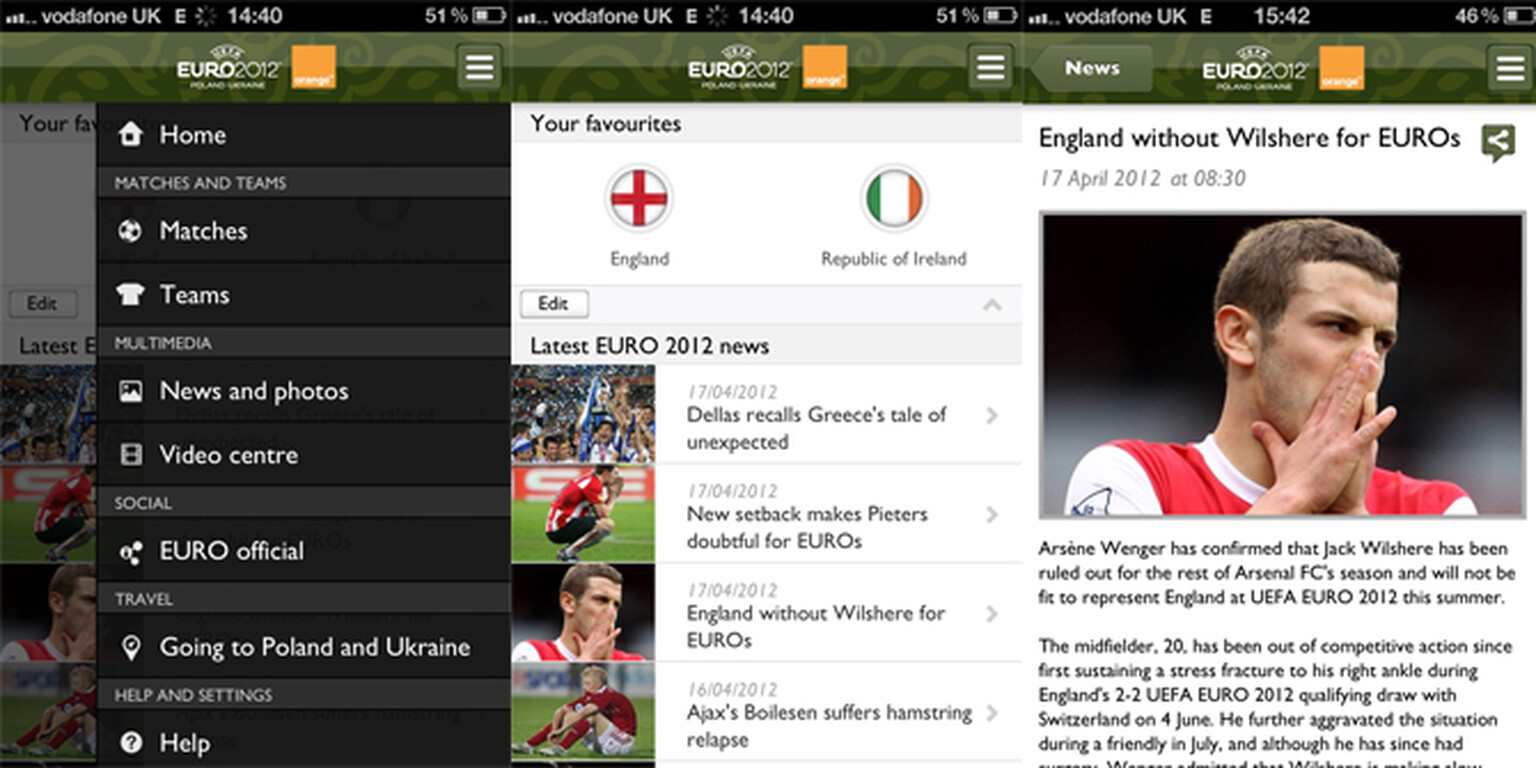Tap Greece celebration thumbnail in news list
1536x768 pixels.
(x=583, y=414)
